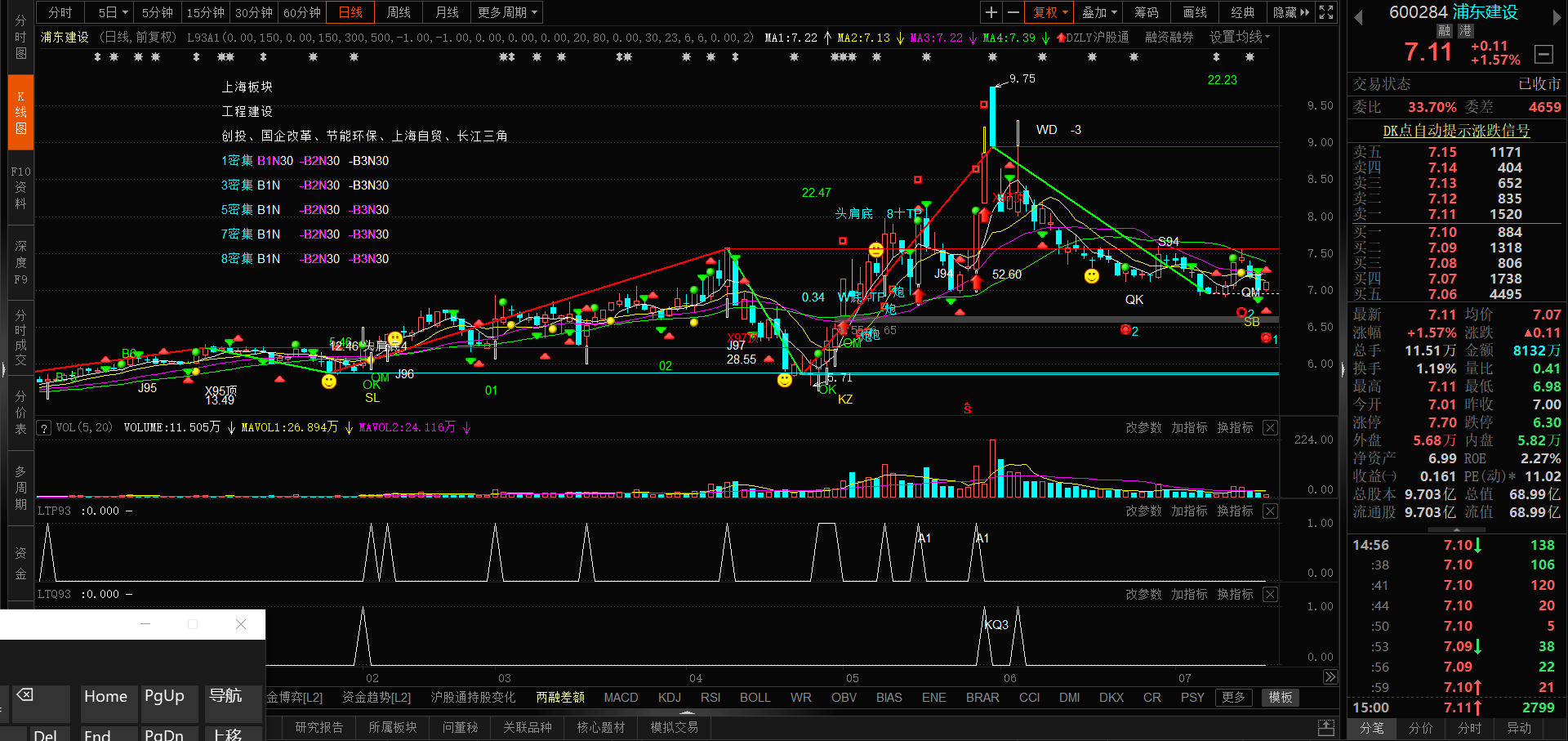Image resolution: width=1568 pixels, height=741 pixels.
Task: Switch to 周线 weekly period
Action: [399, 12]
